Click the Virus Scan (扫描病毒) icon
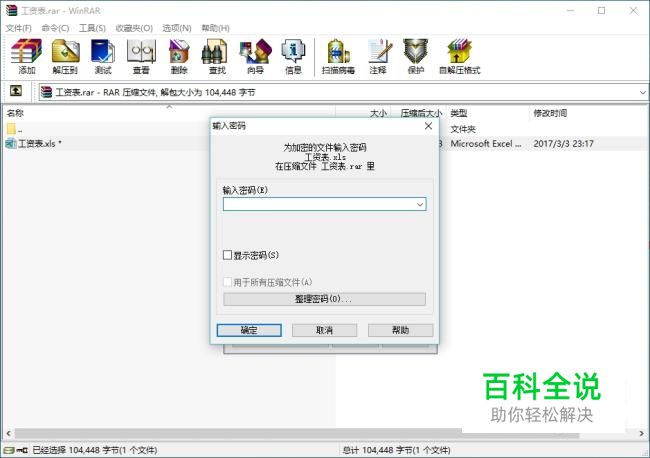Viewport: 650px width, 458px height. tap(338, 57)
